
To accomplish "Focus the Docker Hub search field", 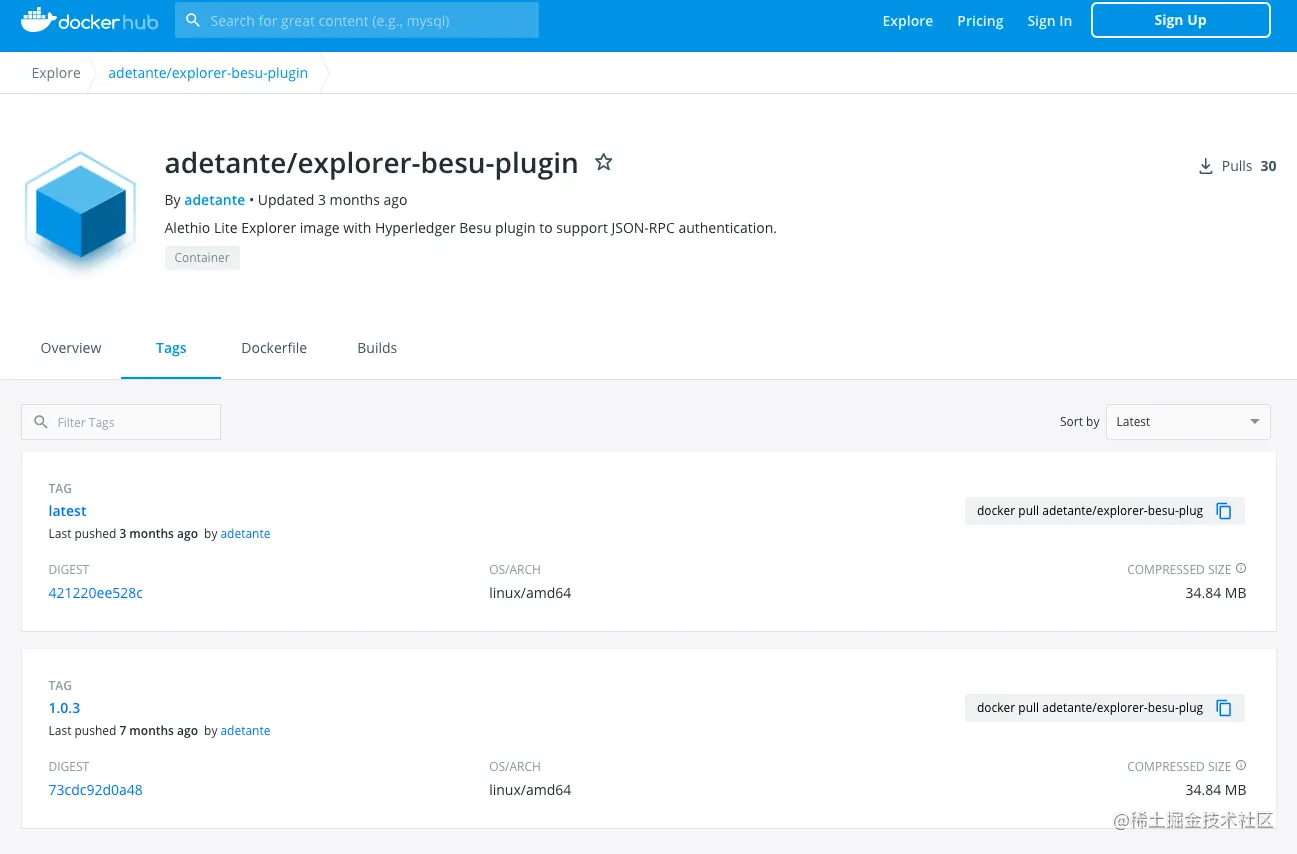I will coord(357,20).
